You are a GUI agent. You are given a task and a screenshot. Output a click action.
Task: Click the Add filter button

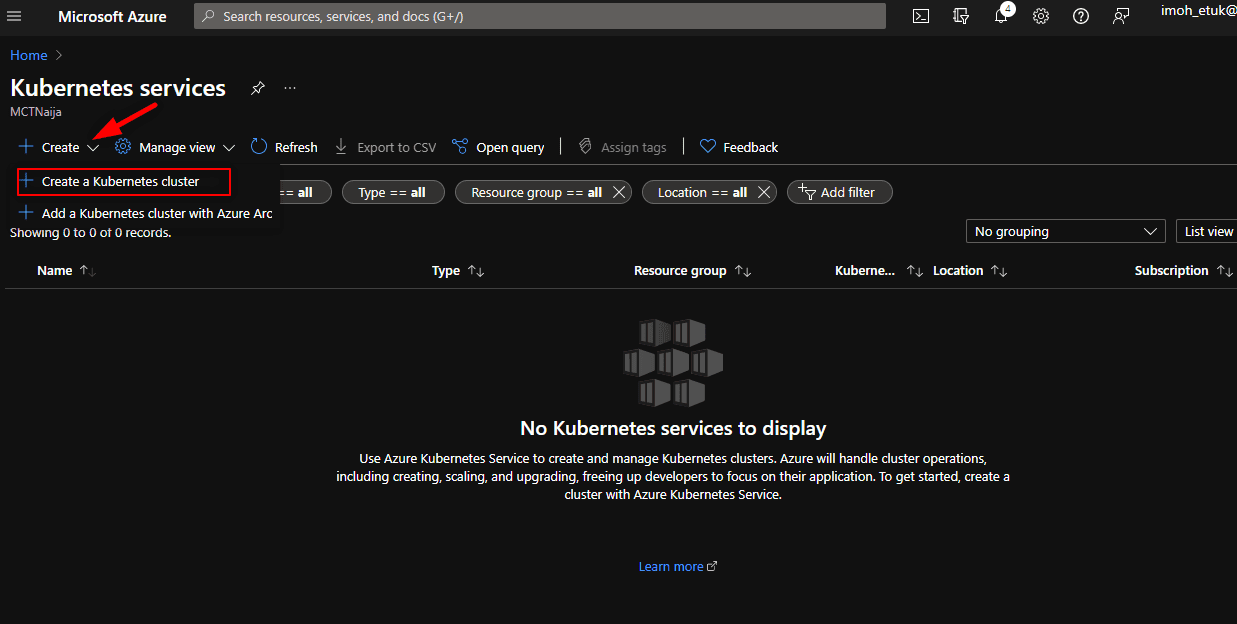coord(840,192)
